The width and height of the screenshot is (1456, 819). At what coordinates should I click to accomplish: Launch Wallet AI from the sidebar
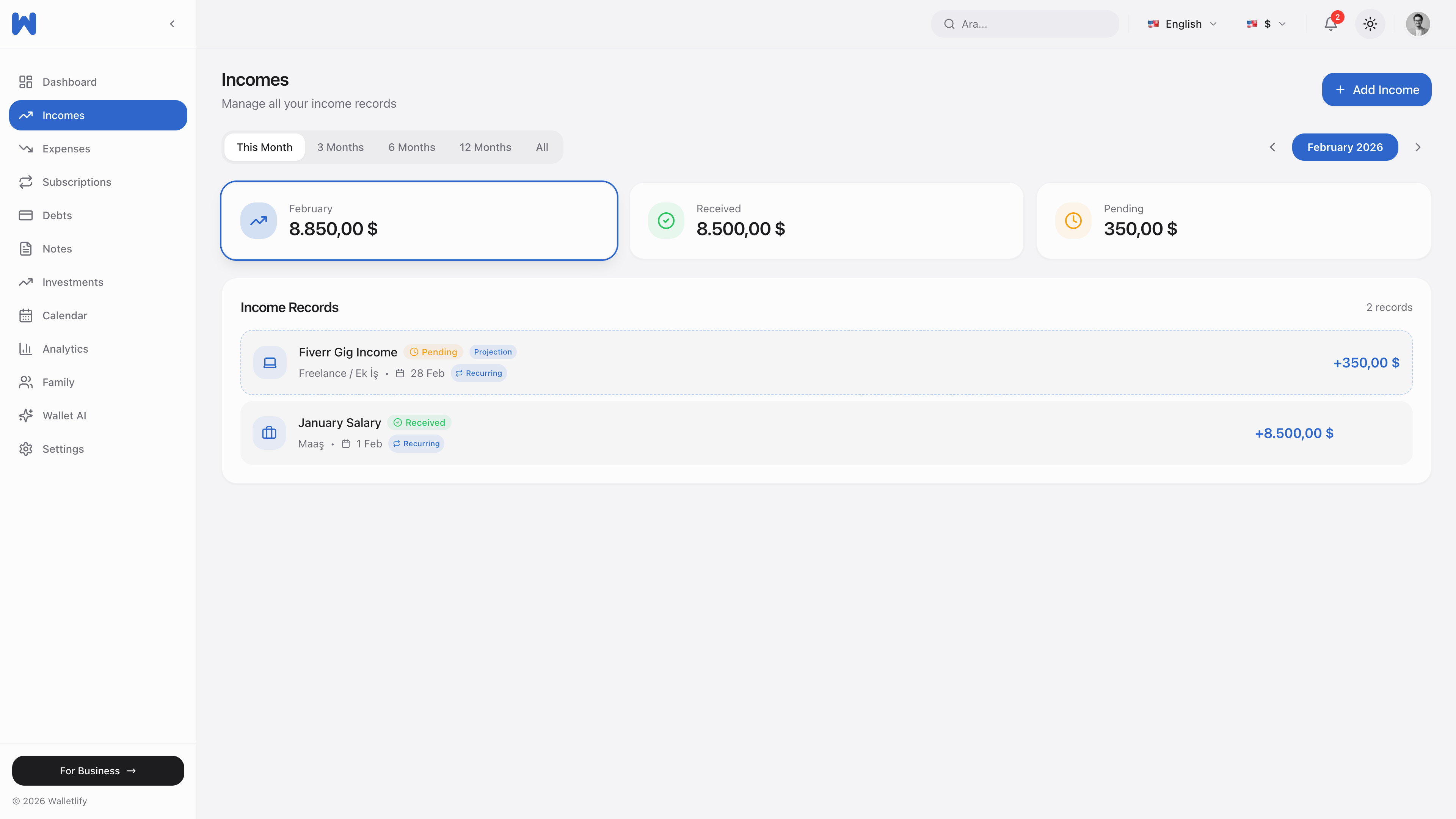(x=64, y=416)
